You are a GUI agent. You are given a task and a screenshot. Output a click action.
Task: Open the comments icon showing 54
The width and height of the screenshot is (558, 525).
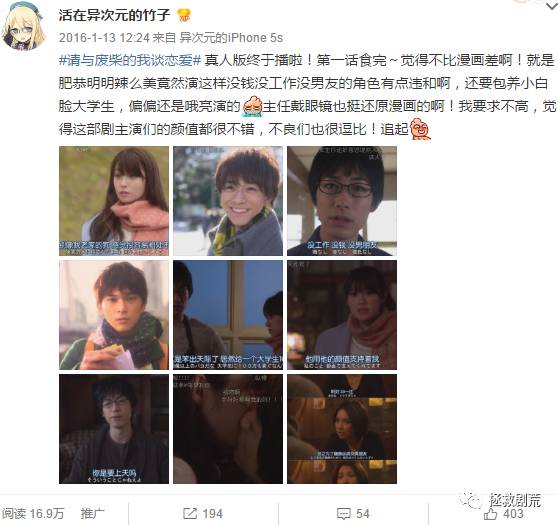344,514
